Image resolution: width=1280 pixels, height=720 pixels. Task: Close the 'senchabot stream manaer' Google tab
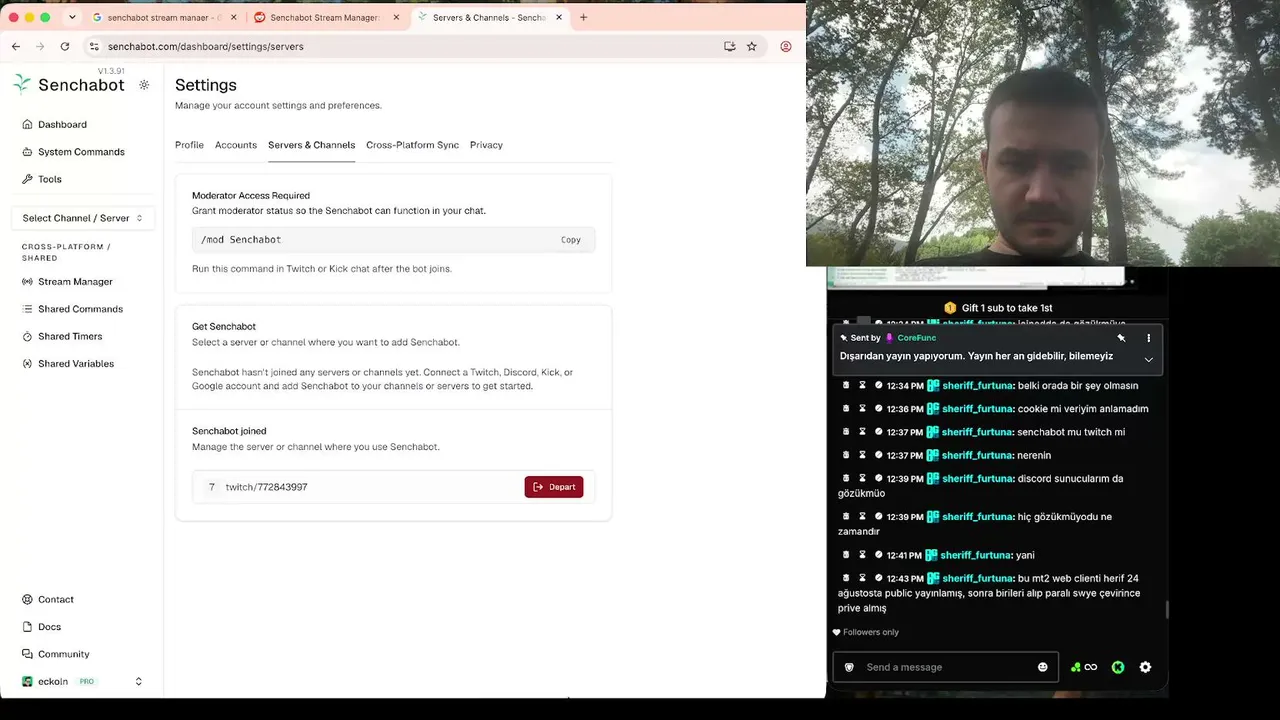click(234, 17)
